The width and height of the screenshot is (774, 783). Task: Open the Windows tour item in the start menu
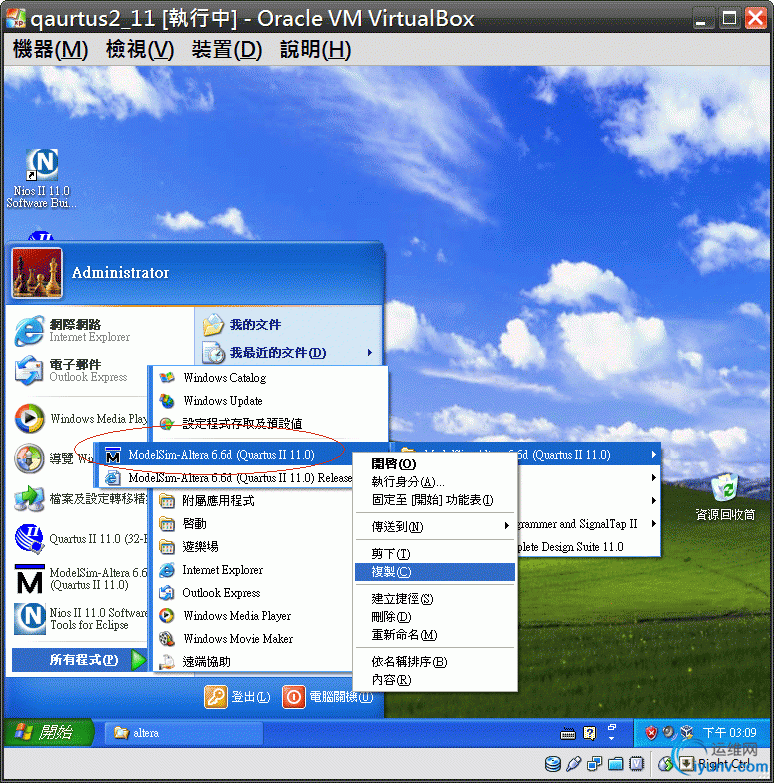coord(52,458)
